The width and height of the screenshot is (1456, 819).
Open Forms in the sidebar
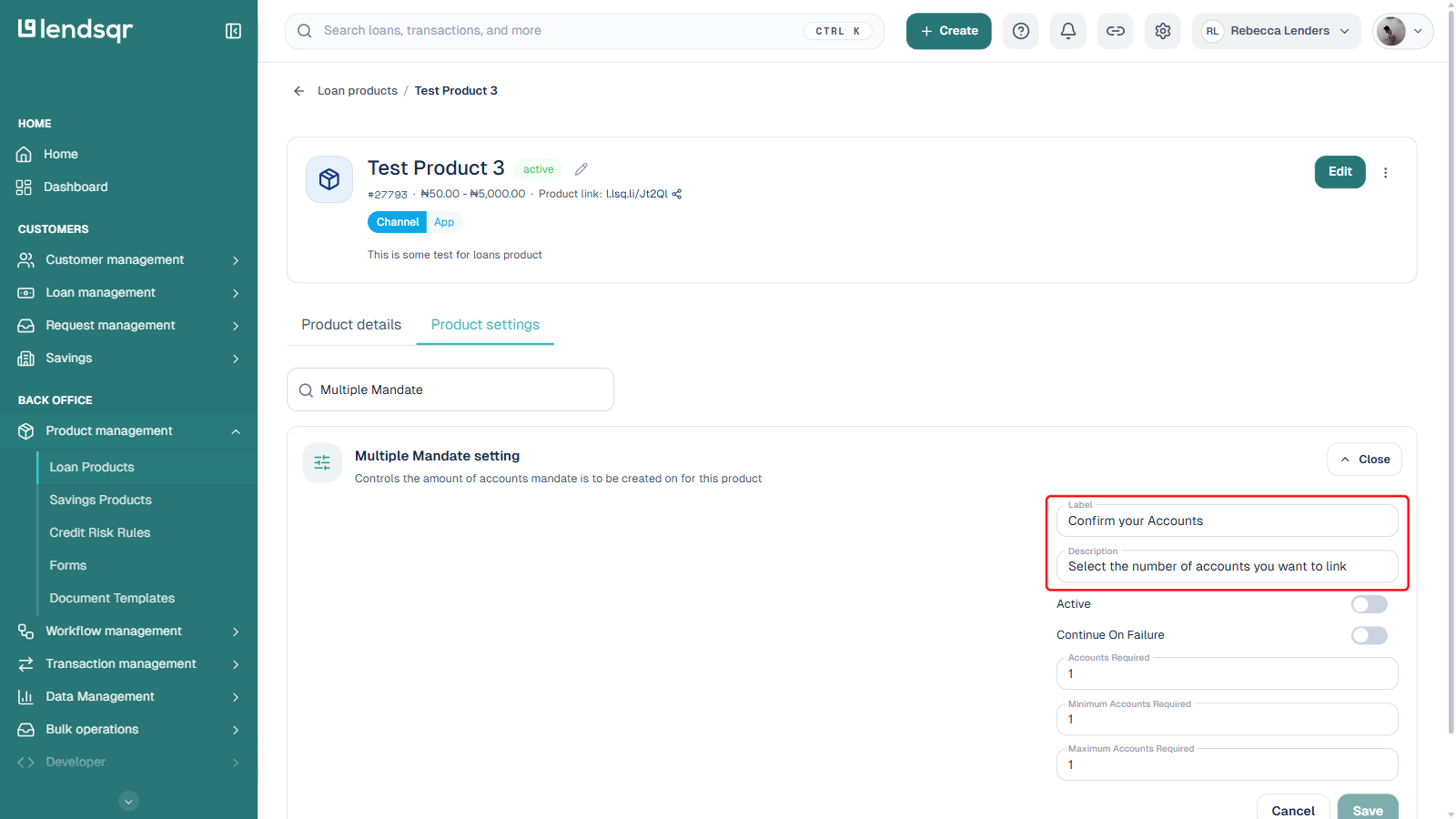(x=68, y=566)
